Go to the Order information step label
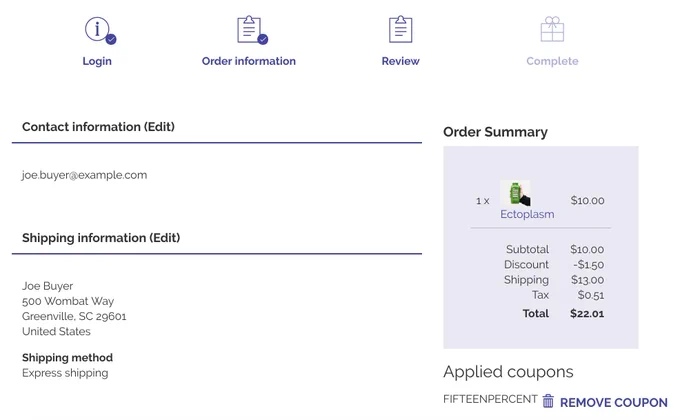 (x=249, y=61)
